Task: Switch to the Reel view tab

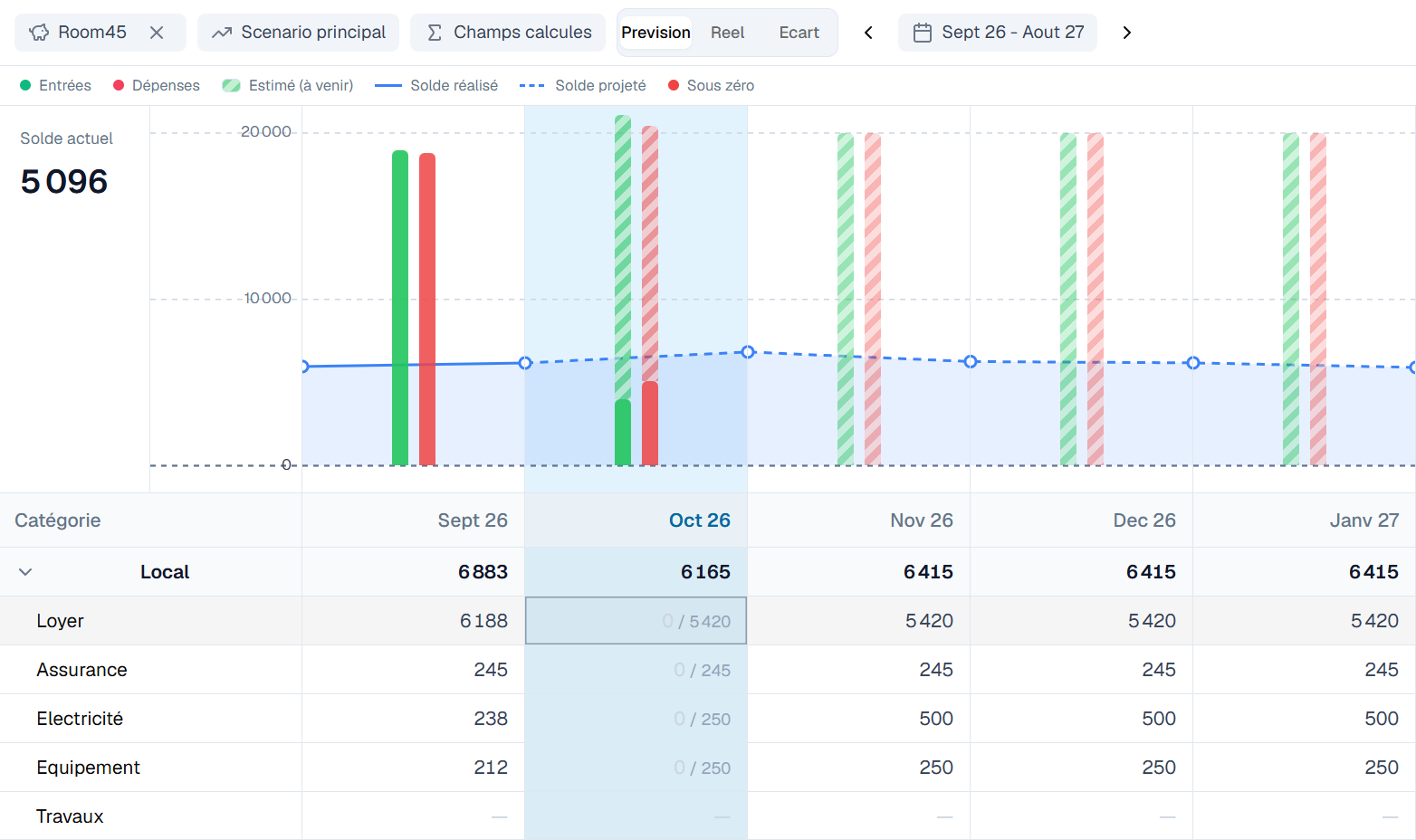Action: point(727,33)
